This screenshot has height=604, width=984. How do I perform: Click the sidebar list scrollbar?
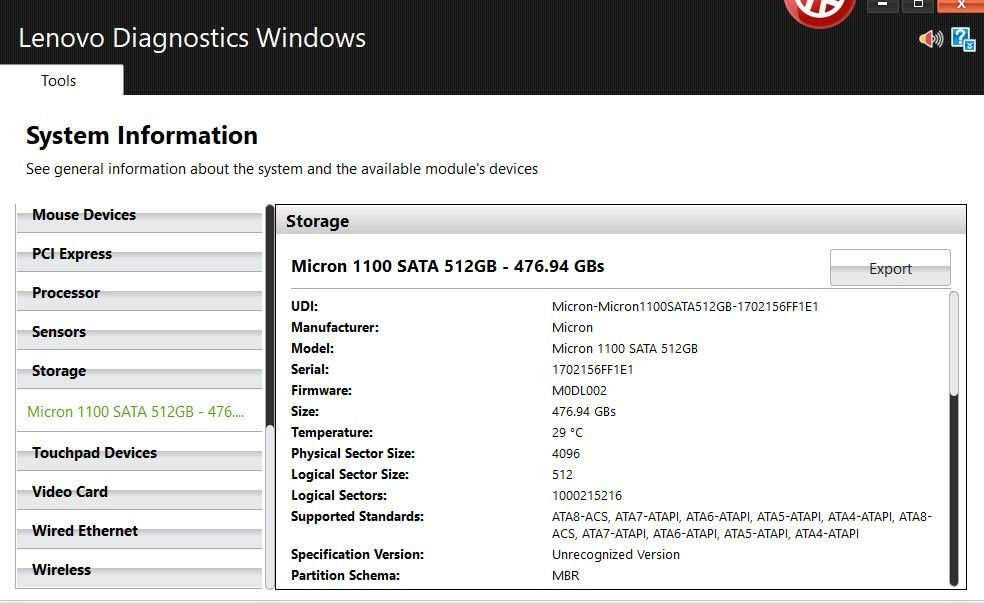(270, 397)
